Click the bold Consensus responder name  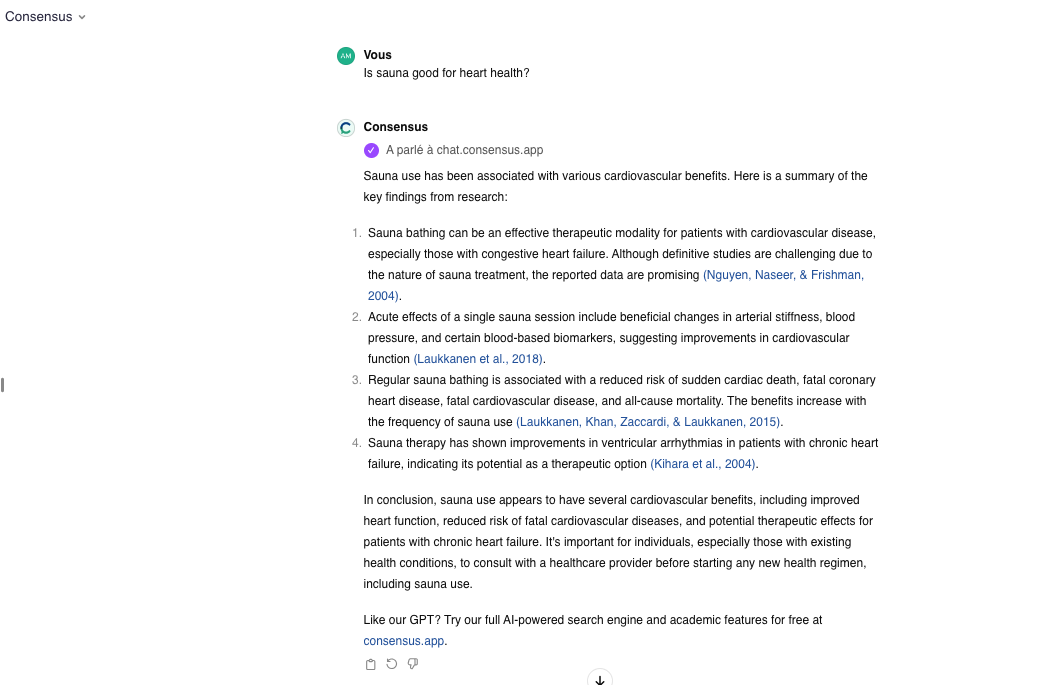click(396, 127)
